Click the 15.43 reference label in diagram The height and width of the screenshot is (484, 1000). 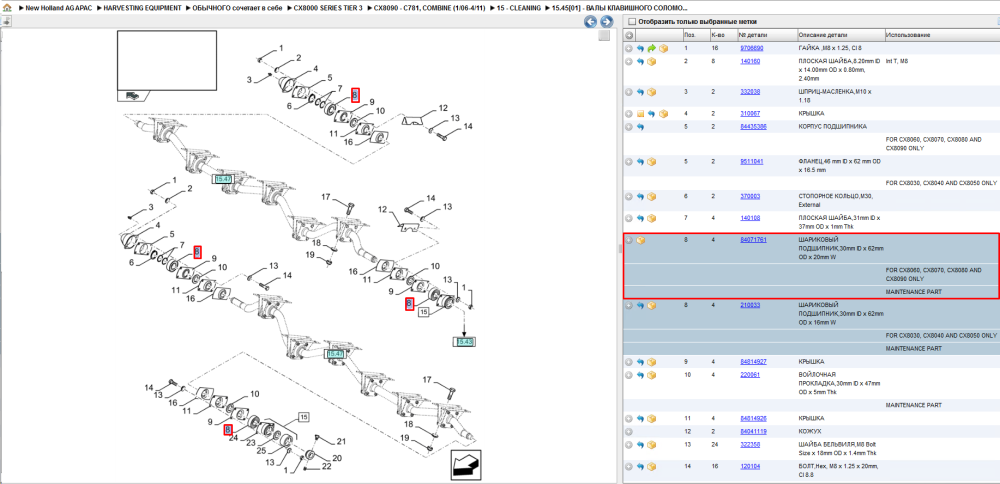click(x=465, y=342)
